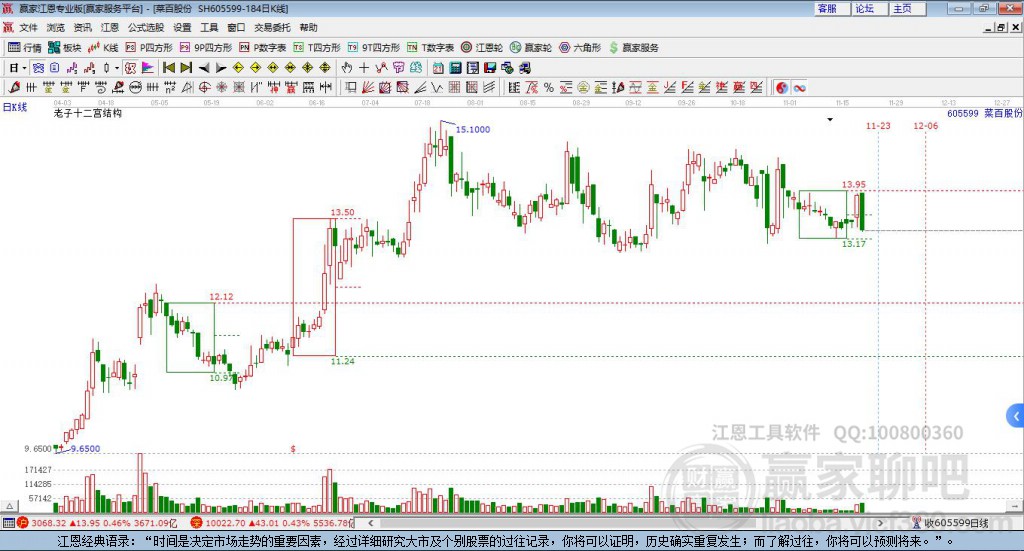Toggle the red 叙 framed button
Image resolution: width=1024 pixels, height=551 pixels.
click(130, 68)
